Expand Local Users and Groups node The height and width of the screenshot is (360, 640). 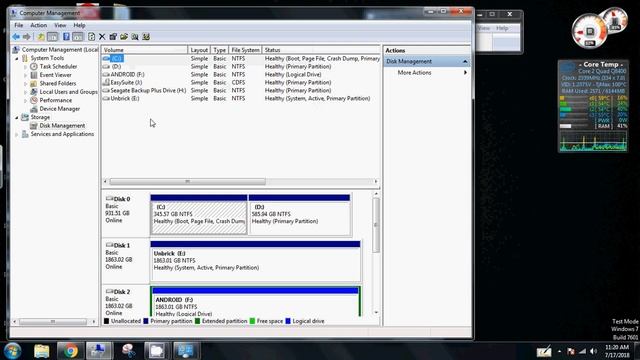(26, 92)
